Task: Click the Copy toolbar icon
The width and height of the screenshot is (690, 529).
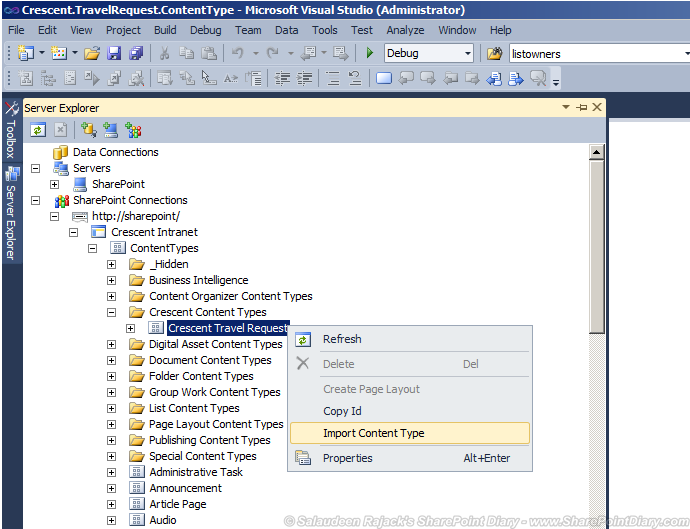Action: click(187, 54)
